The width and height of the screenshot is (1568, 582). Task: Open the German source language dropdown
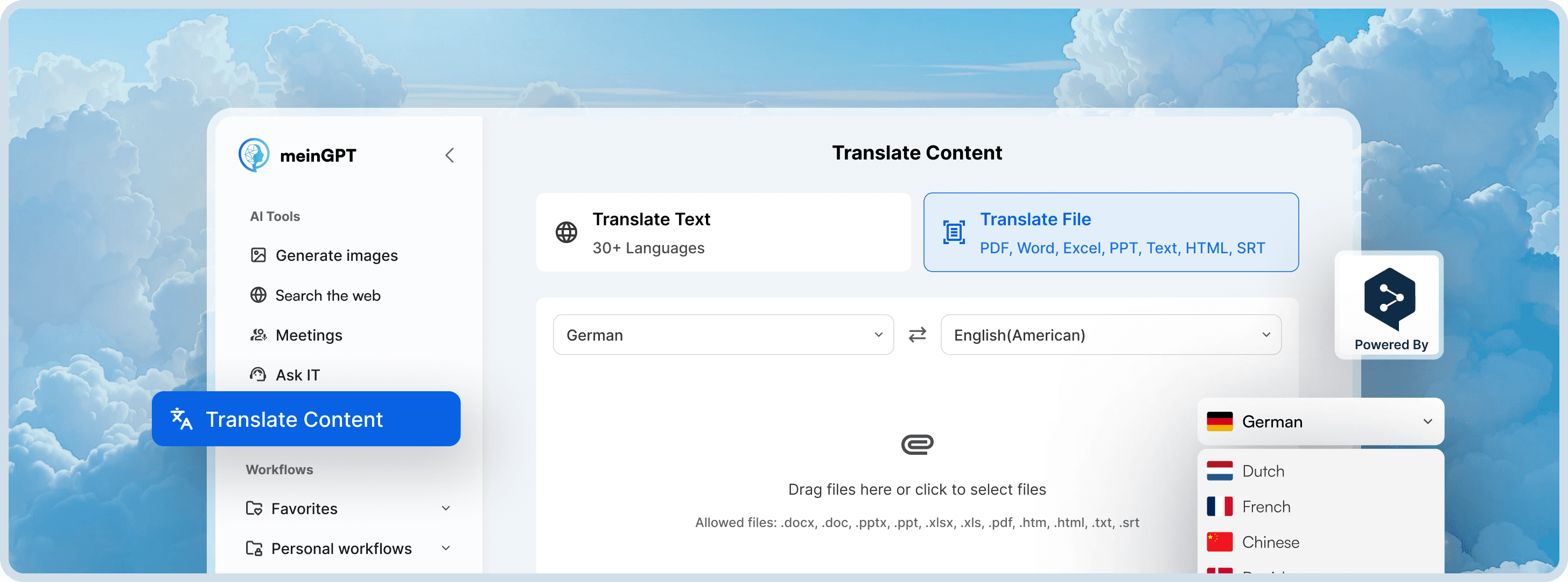pos(723,335)
